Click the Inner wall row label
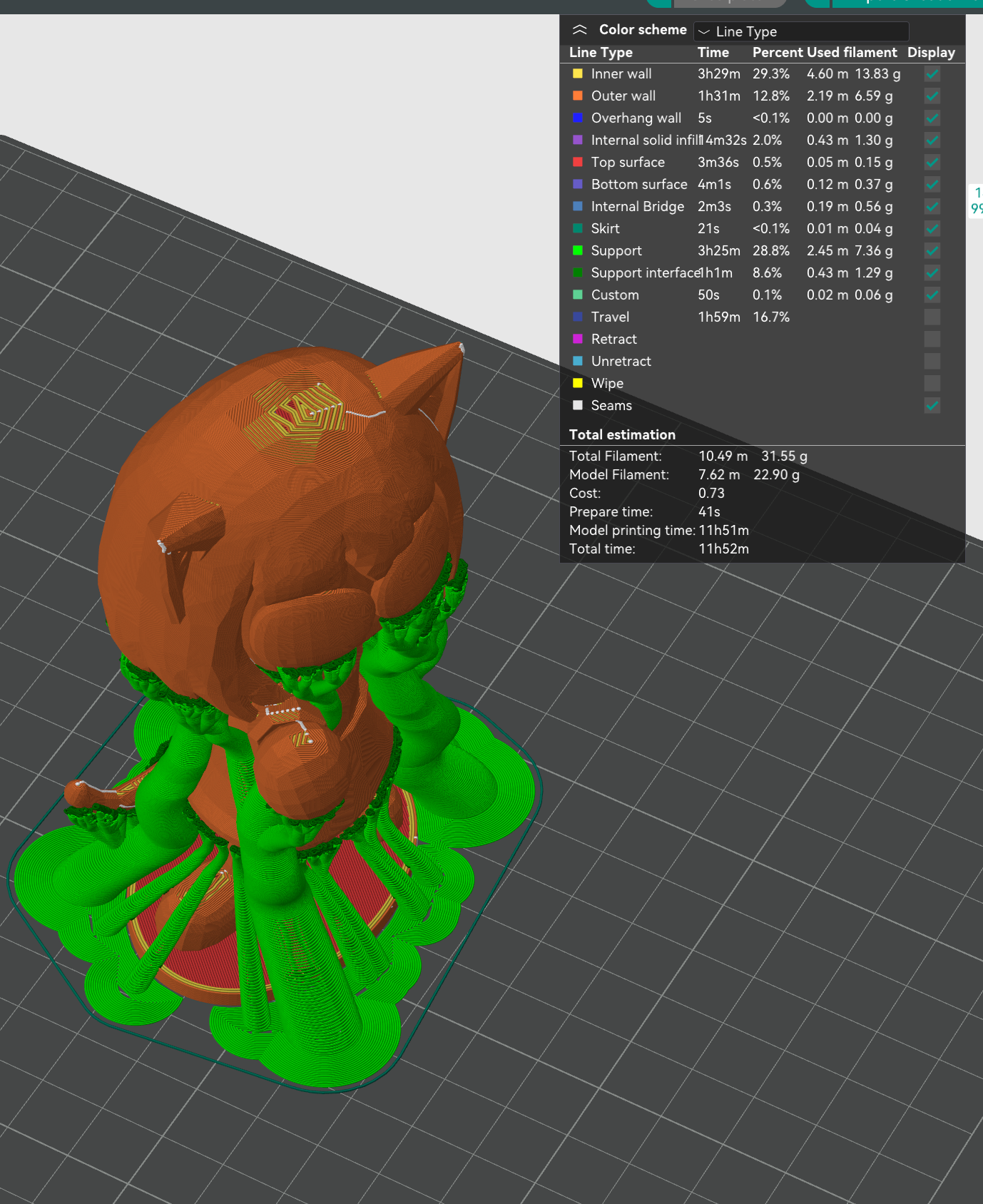This screenshot has height=1204, width=983. [621, 73]
